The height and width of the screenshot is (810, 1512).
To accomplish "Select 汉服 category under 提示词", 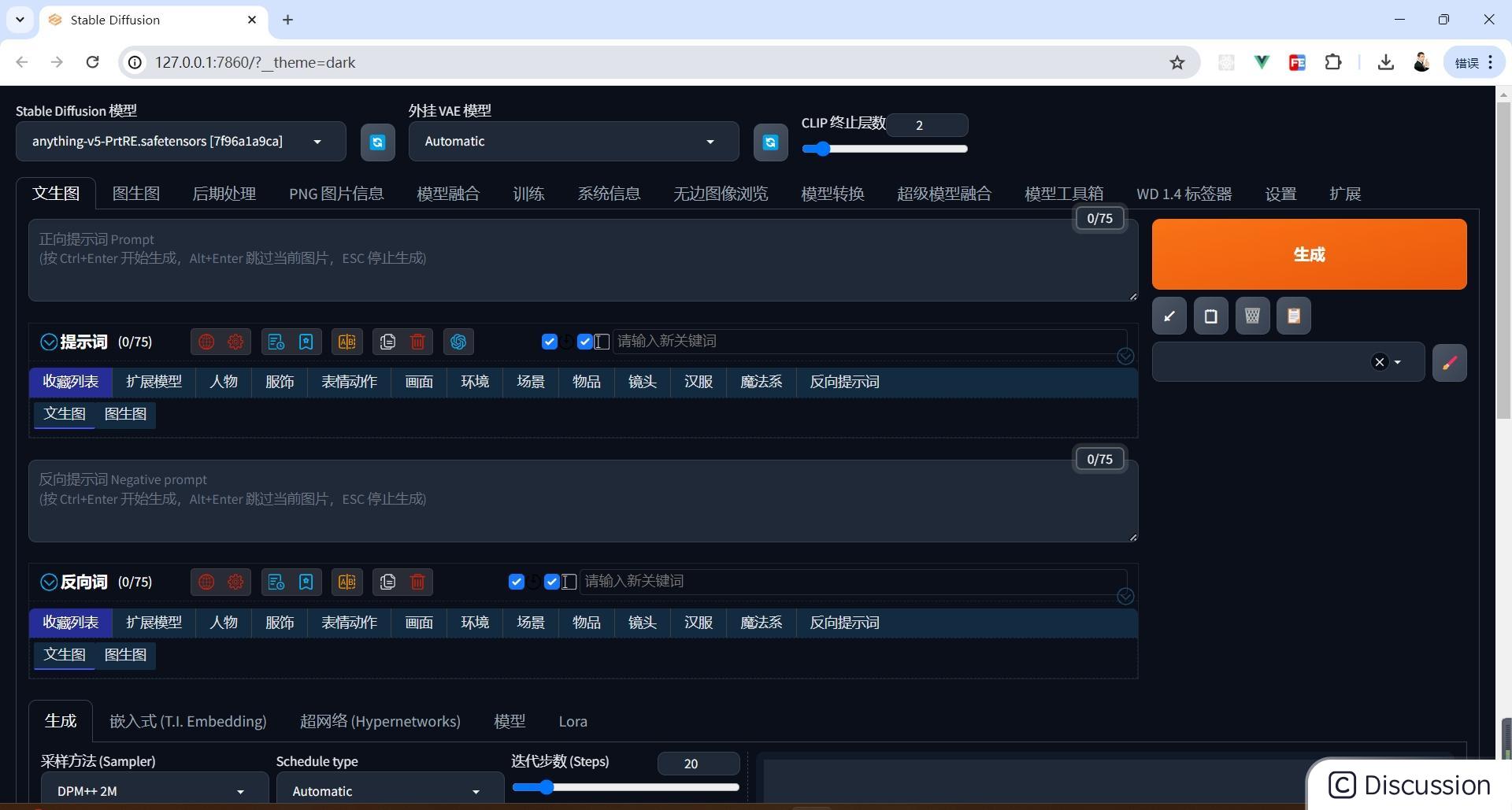I will (x=699, y=382).
